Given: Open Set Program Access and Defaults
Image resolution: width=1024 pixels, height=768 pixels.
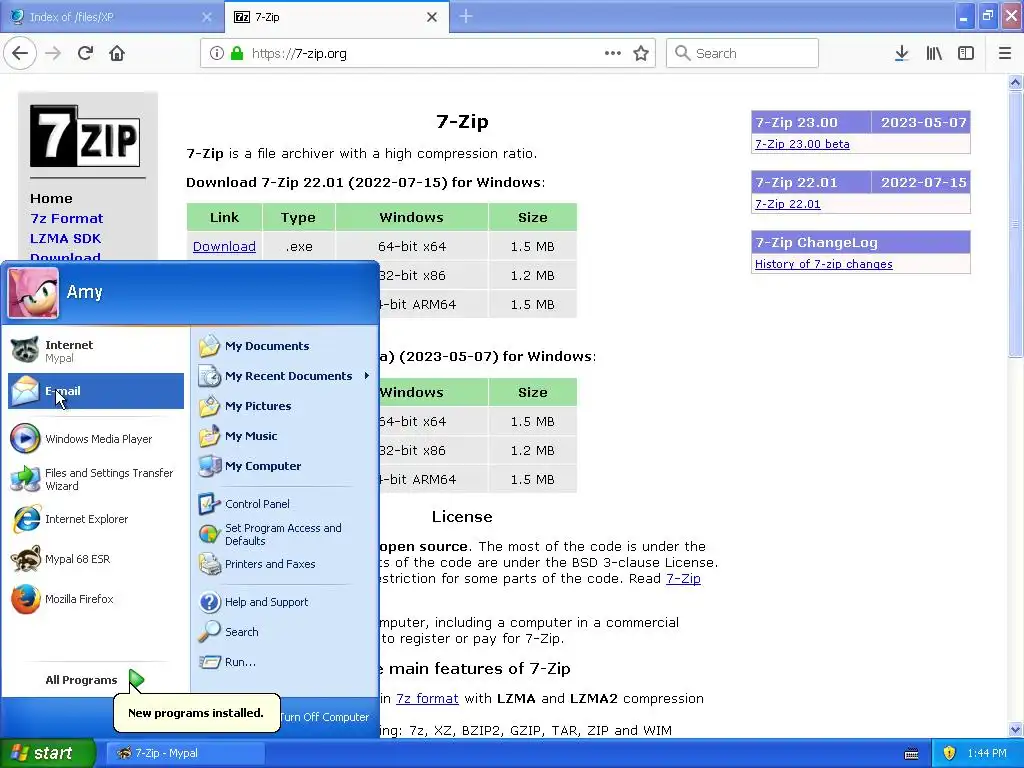Looking at the screenshot, I should click(x=285, y=534).
